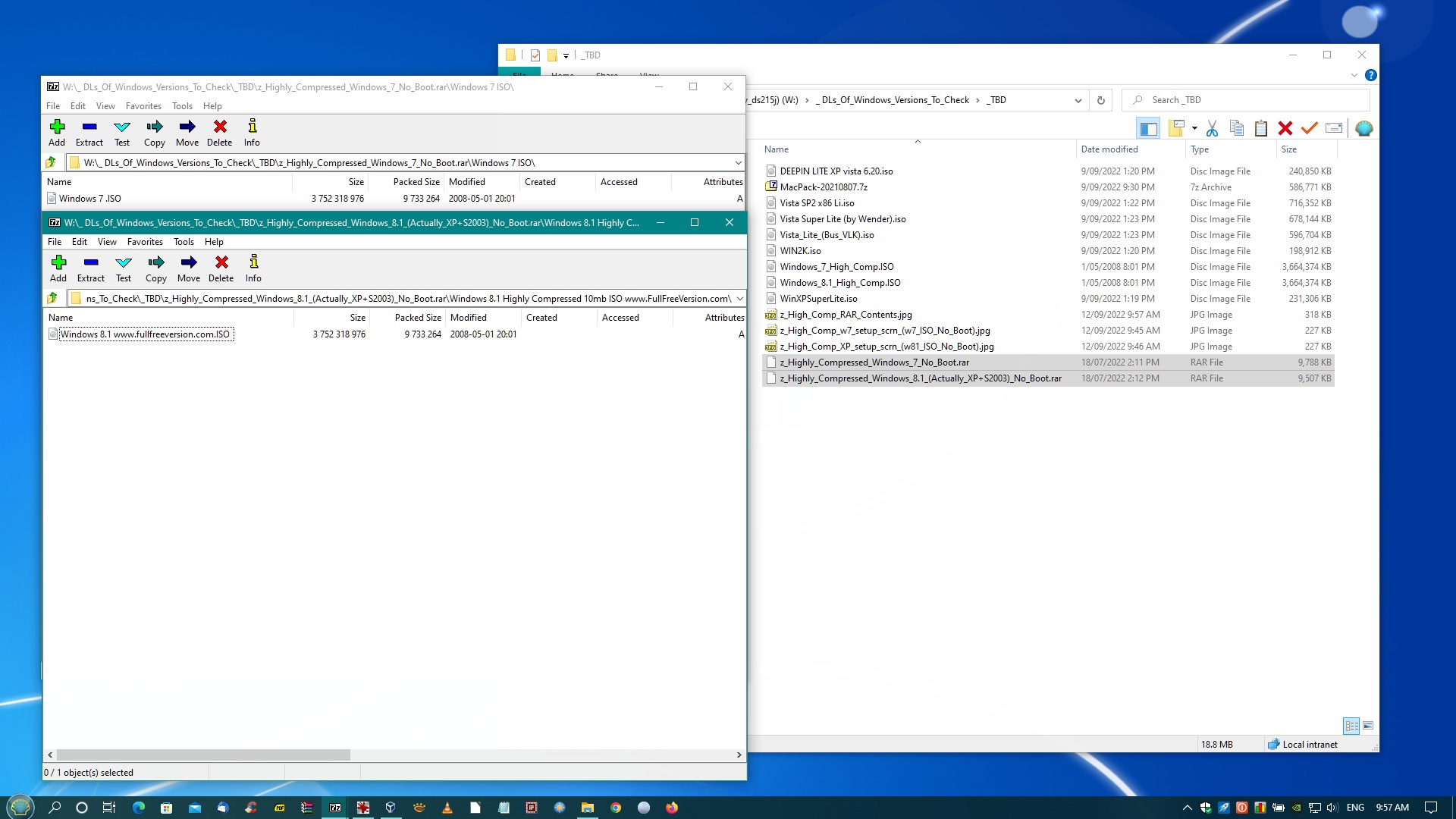The image size is (1456, 819).
Task: Click Add in the Windows 7 ISO 7-Zip window
Action: pyautogui.click(x=57, y=133)
